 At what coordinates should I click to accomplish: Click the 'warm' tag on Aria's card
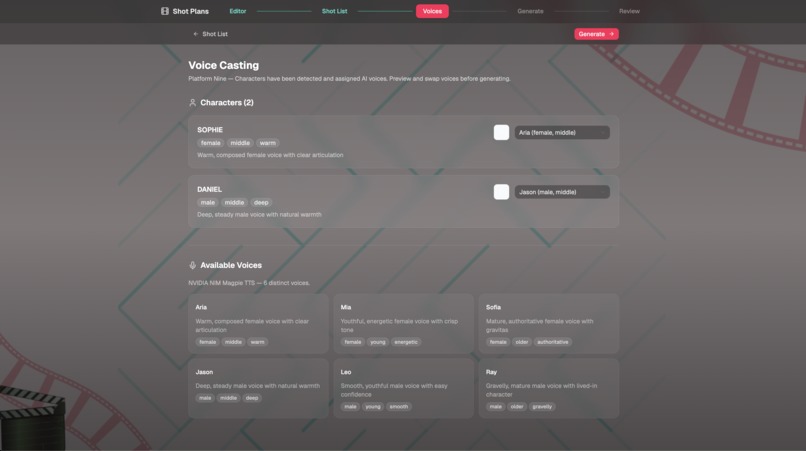258,342
